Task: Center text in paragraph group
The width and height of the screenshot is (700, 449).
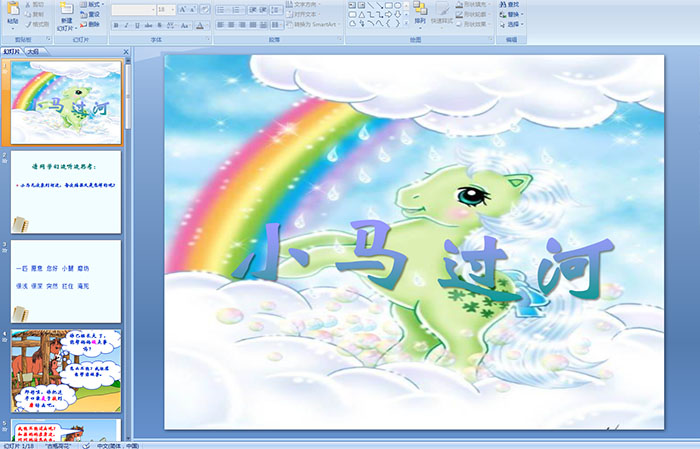Action: tap(231, 25)
